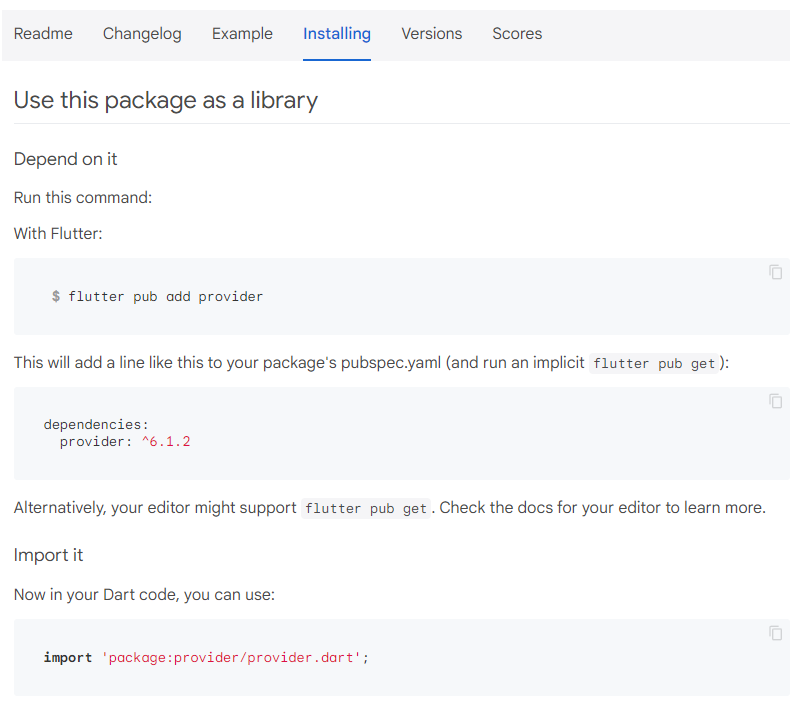Click the 'package:provider/provider.dart' import string
Image resolution: width=806 pixels, height=709 pixels.
pos(231,658)
